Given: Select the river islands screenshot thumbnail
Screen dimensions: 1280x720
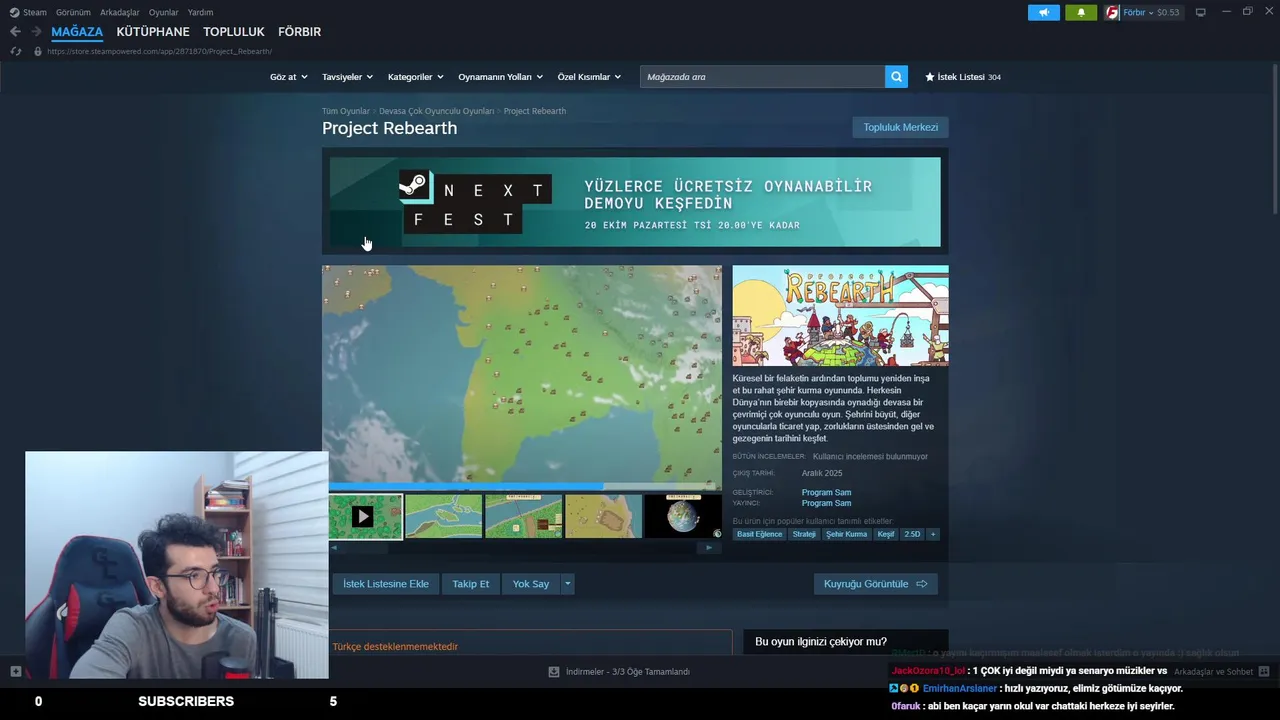Looking at the screenshot, I should point(444,516).
